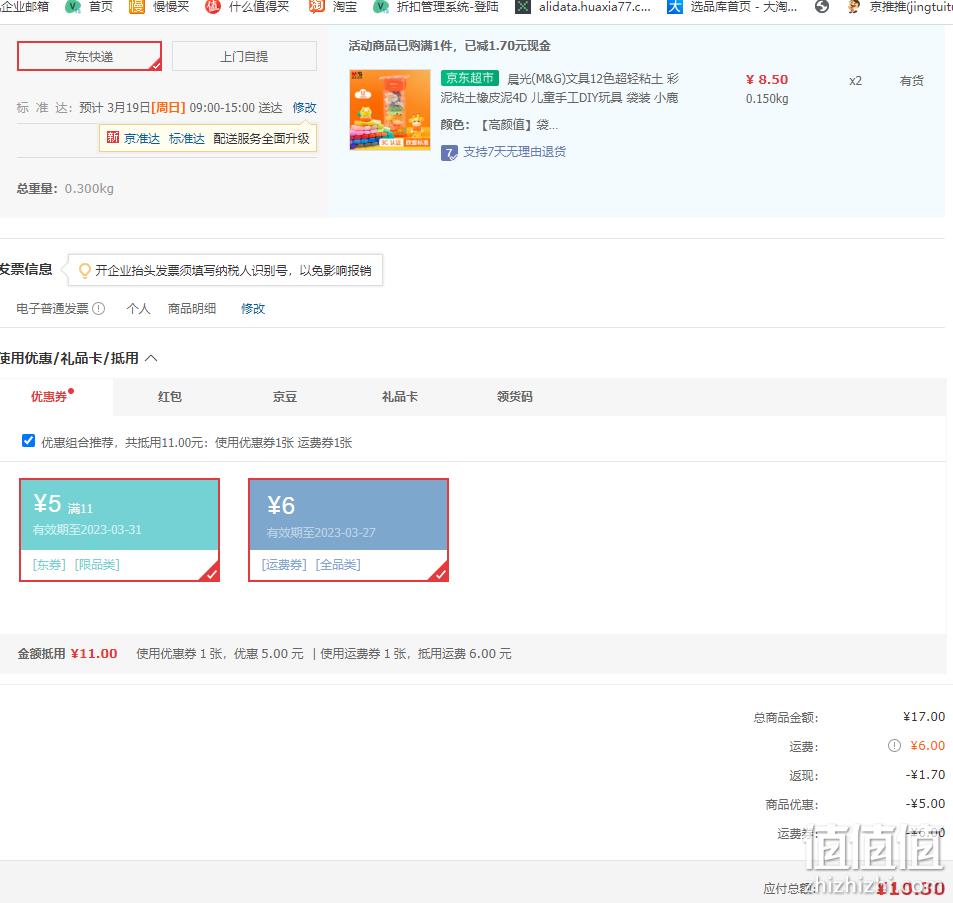The height and width of the screenshot is (903, 953).
Task: Collapse 使用优惠/礼品卡/抵用 section
Action: (x=151, y=359)
